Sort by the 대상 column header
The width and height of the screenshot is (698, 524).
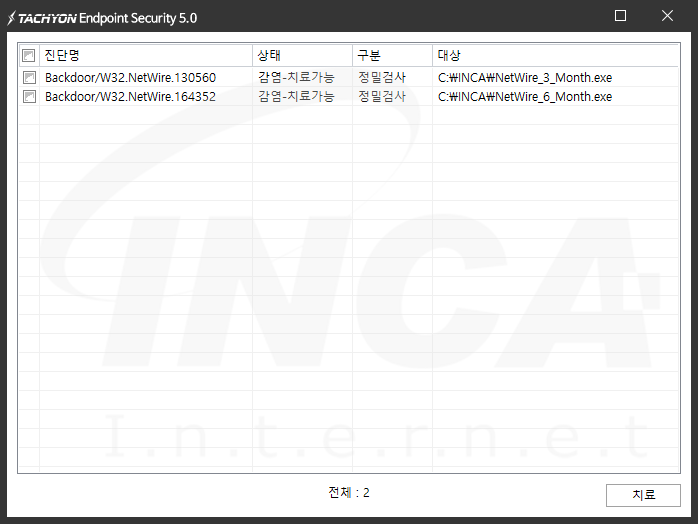pos(556,55)
